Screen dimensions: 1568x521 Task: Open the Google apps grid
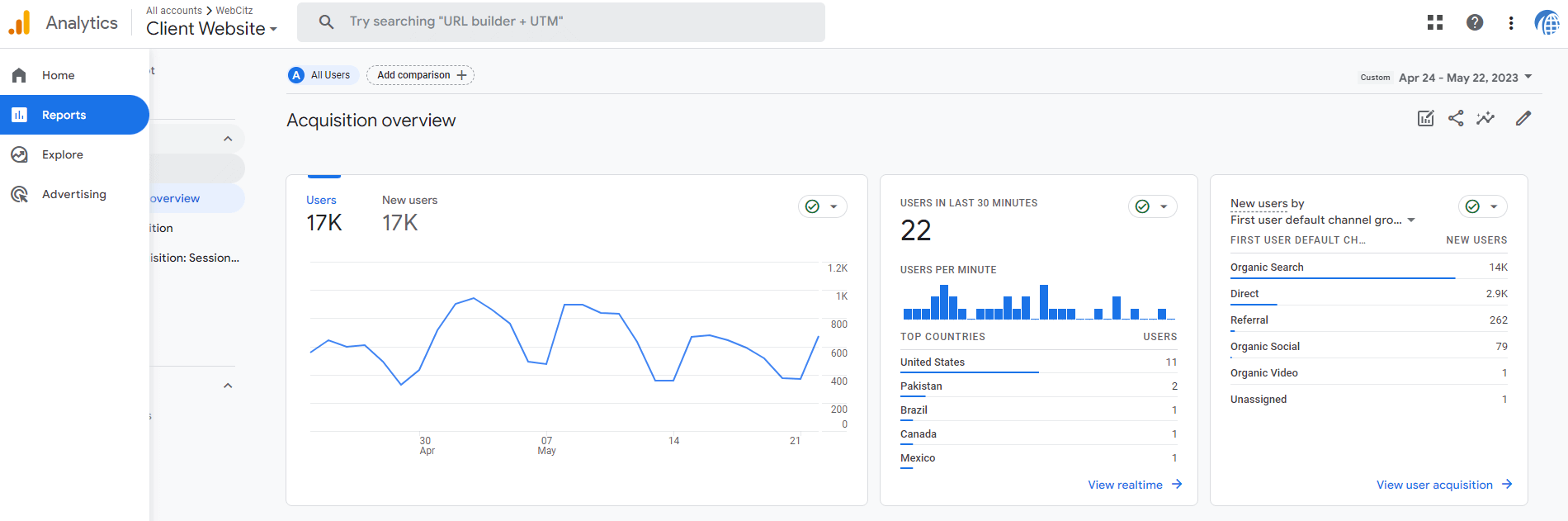[x=1435, y=22]
